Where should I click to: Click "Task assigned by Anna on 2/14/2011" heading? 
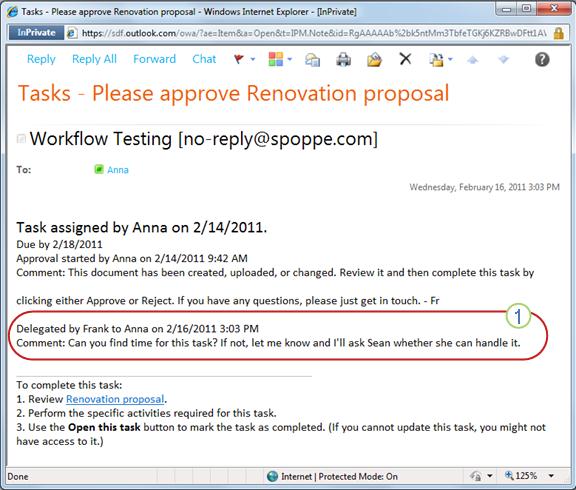pyautogui.click(x=141, y=227)
